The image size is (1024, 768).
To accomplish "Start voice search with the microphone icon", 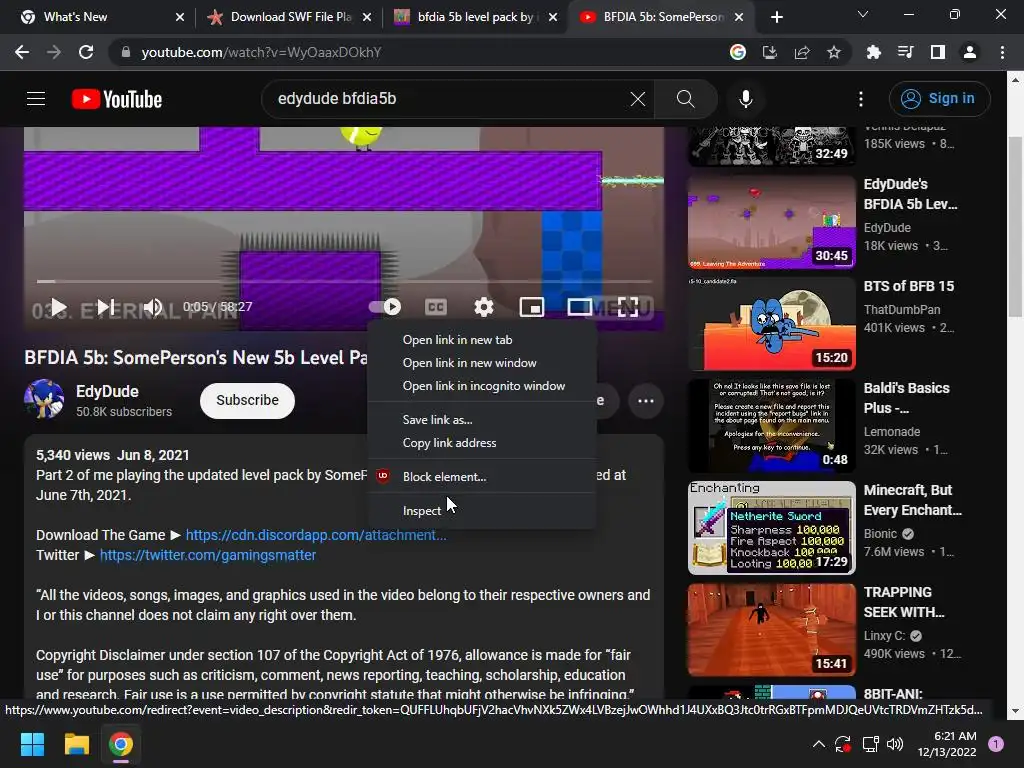I will 746,99.
